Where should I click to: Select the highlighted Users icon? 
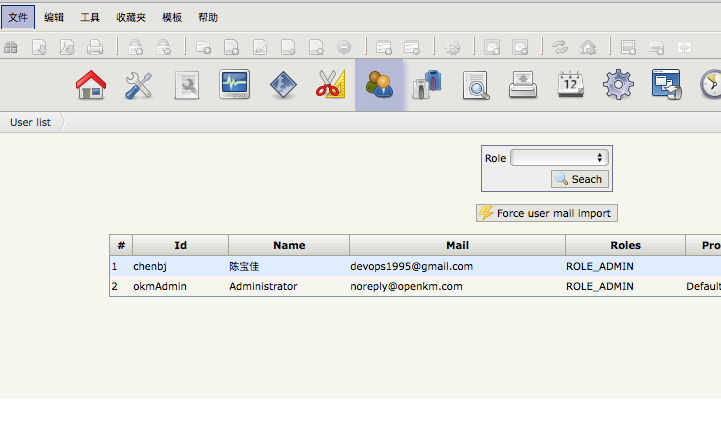coord(379,85)
